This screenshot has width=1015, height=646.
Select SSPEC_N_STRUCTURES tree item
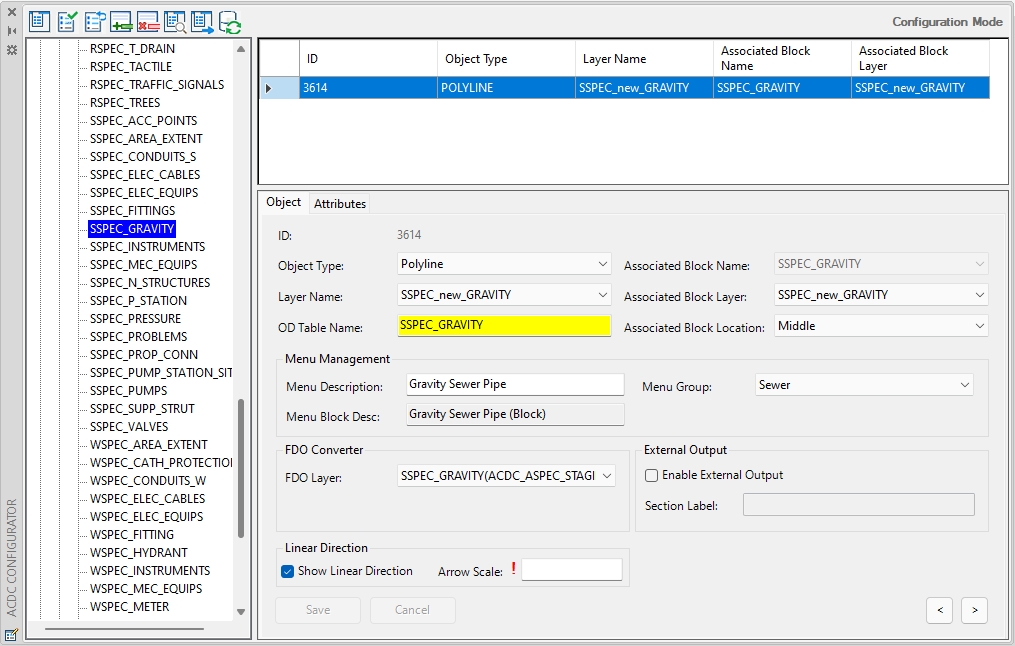pos(150,283)
